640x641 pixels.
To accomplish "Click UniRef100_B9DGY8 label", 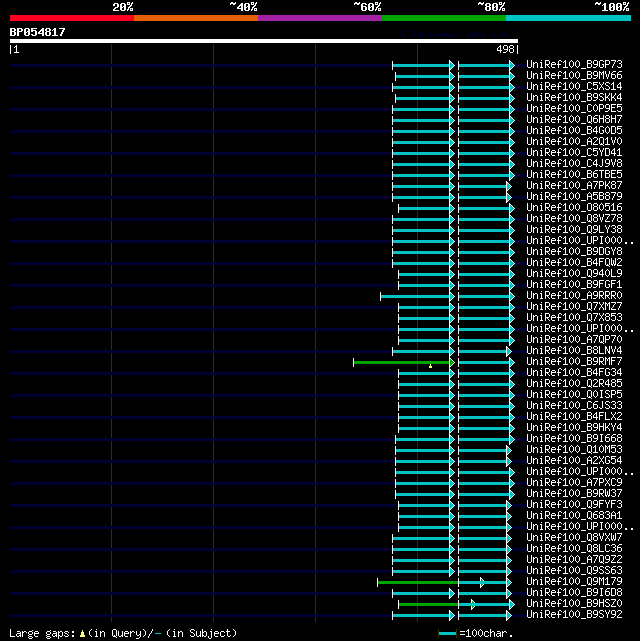I will (x=574, y=251).
